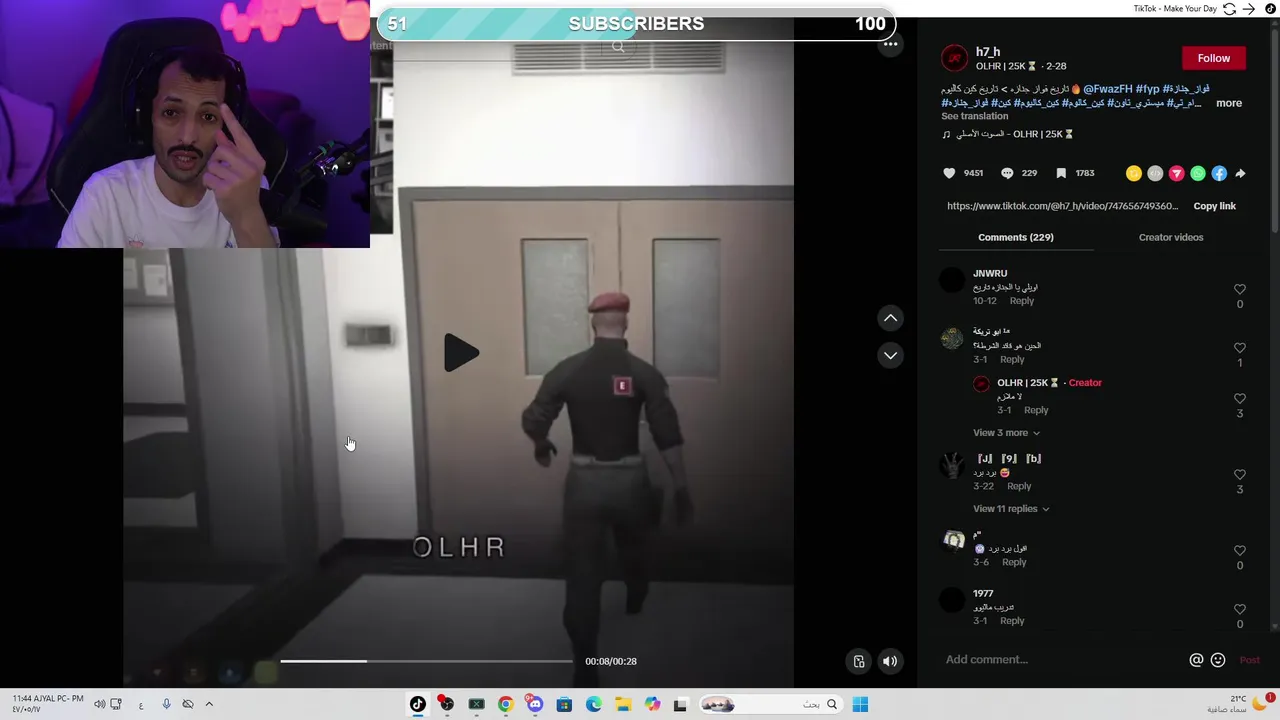Open File Explorer from the taskbar

click(x=623, y=704)
